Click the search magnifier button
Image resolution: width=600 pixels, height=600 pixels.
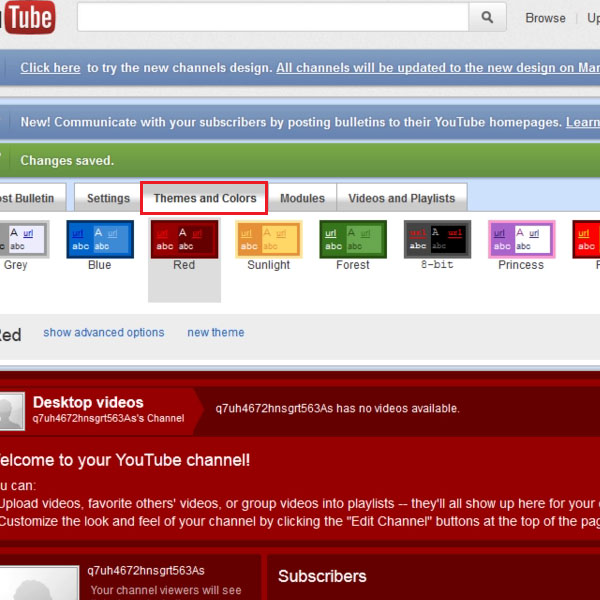point(487,17)
